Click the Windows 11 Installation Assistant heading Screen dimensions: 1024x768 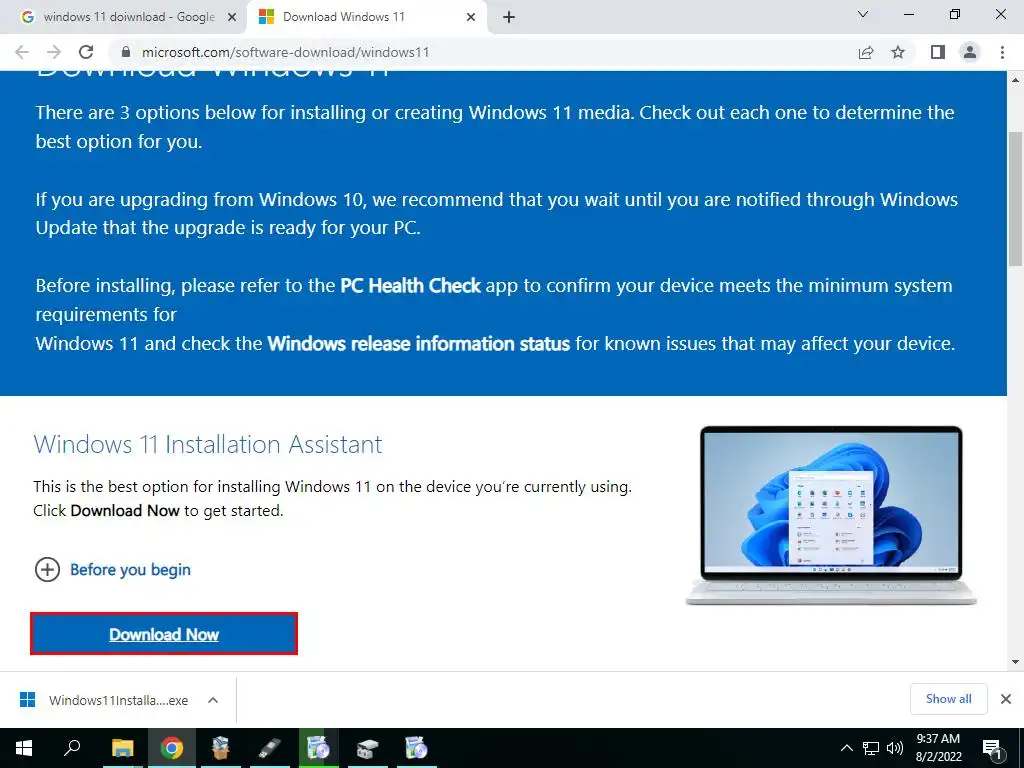208,444
